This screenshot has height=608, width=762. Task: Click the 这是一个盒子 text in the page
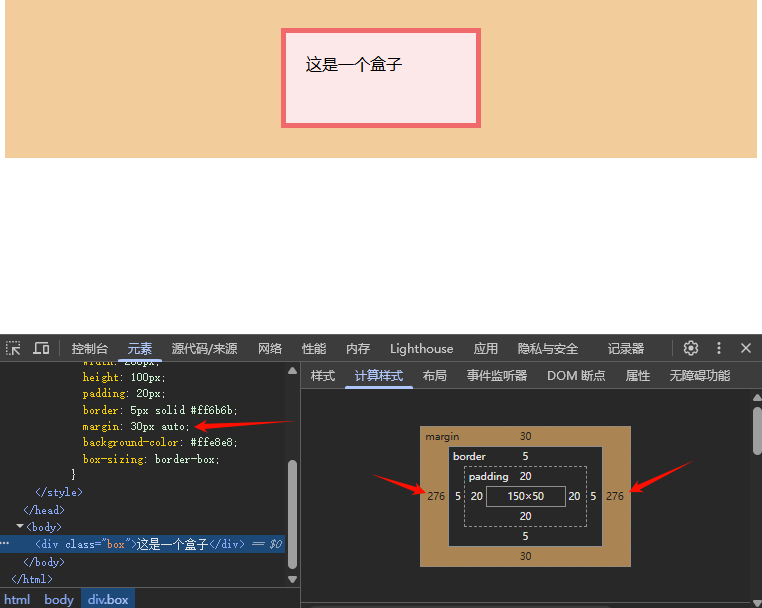pyautogui.click(x=354, y=64)
